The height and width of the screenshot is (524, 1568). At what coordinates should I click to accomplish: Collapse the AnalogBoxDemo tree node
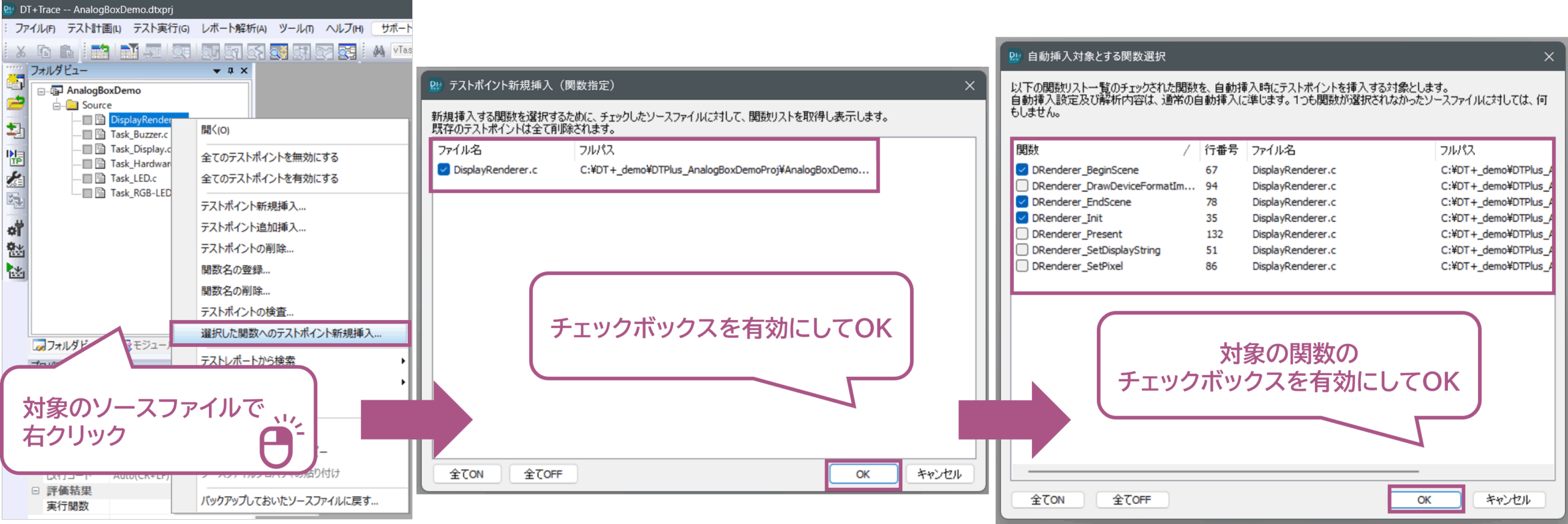42,91
